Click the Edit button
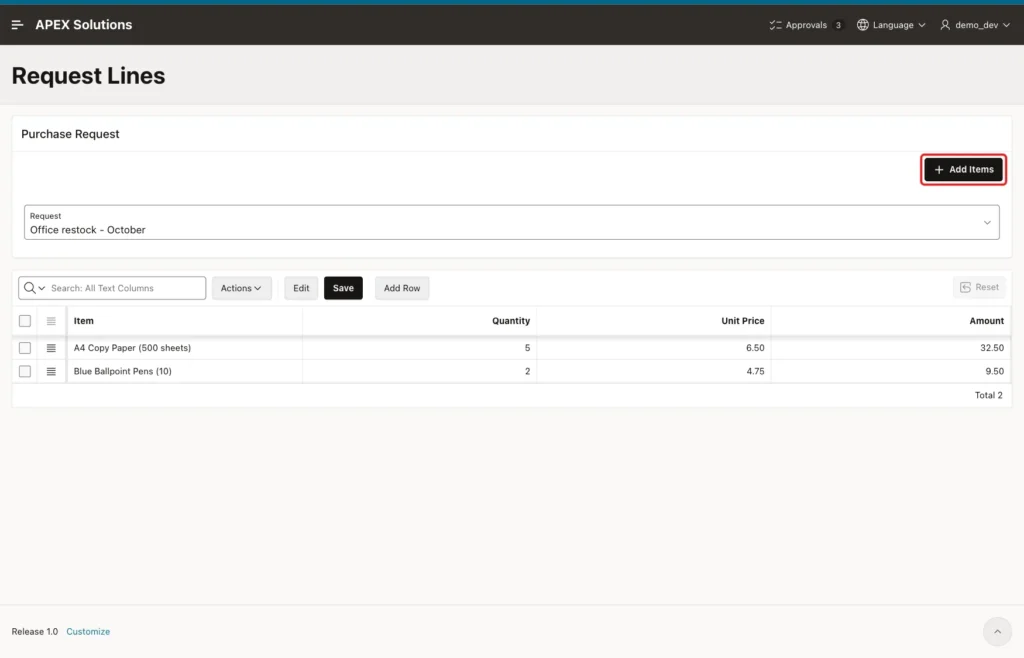Screen dimensions: 1024x658 (x=301, y=288)
